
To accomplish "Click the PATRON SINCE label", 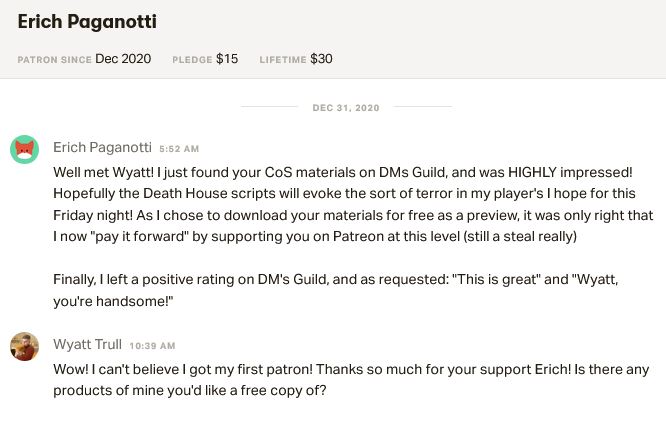I will (x=54, y=60).
